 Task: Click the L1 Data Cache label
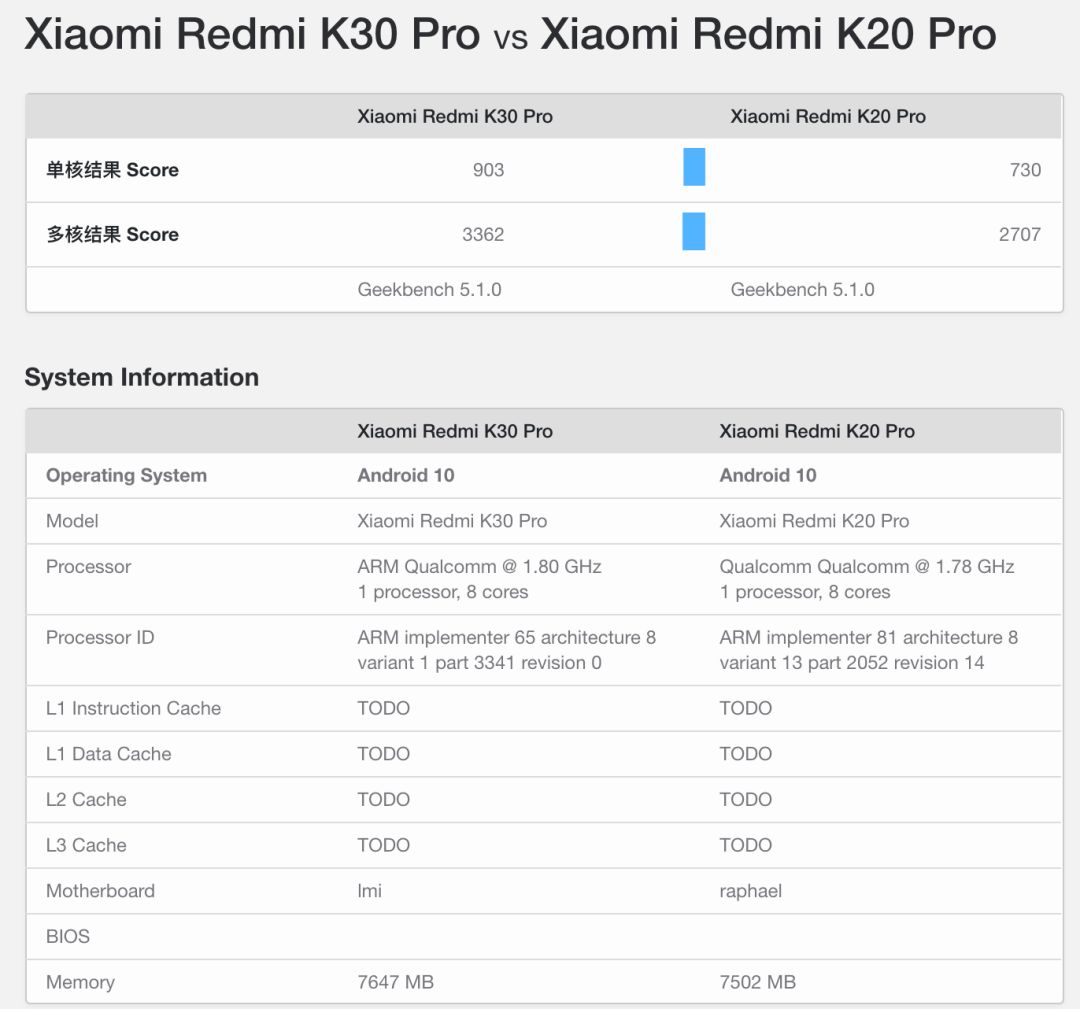[109, 754]
